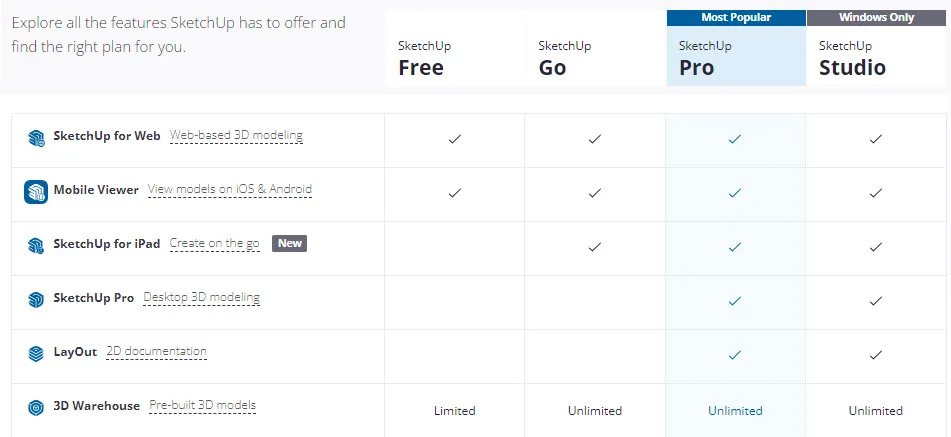Click Pro checkmark for SketchUp for Web
Viewport: 951px width, 437px height.
(735, 139)
